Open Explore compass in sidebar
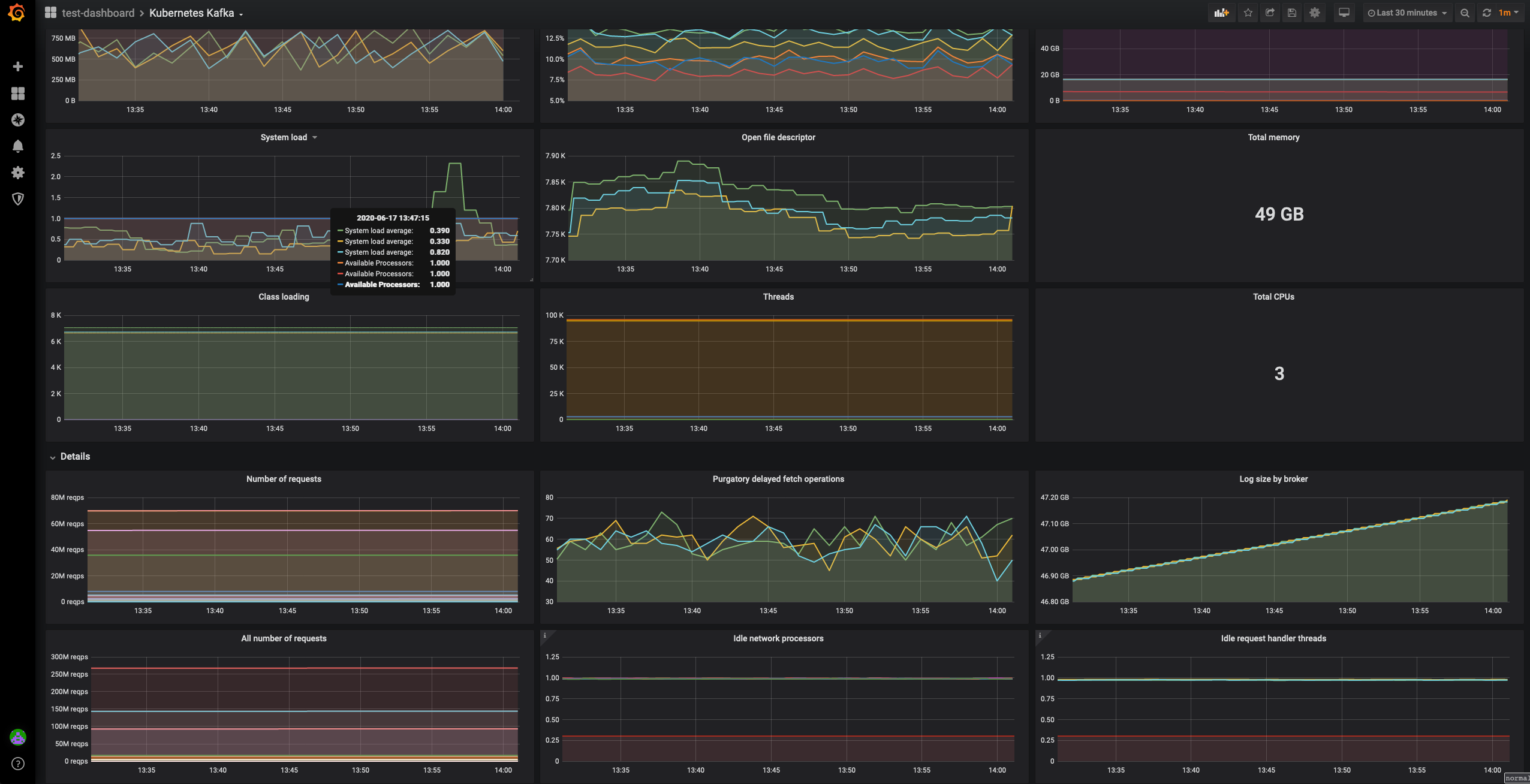This screenshot has height=784, width=1530. [18, 120]
